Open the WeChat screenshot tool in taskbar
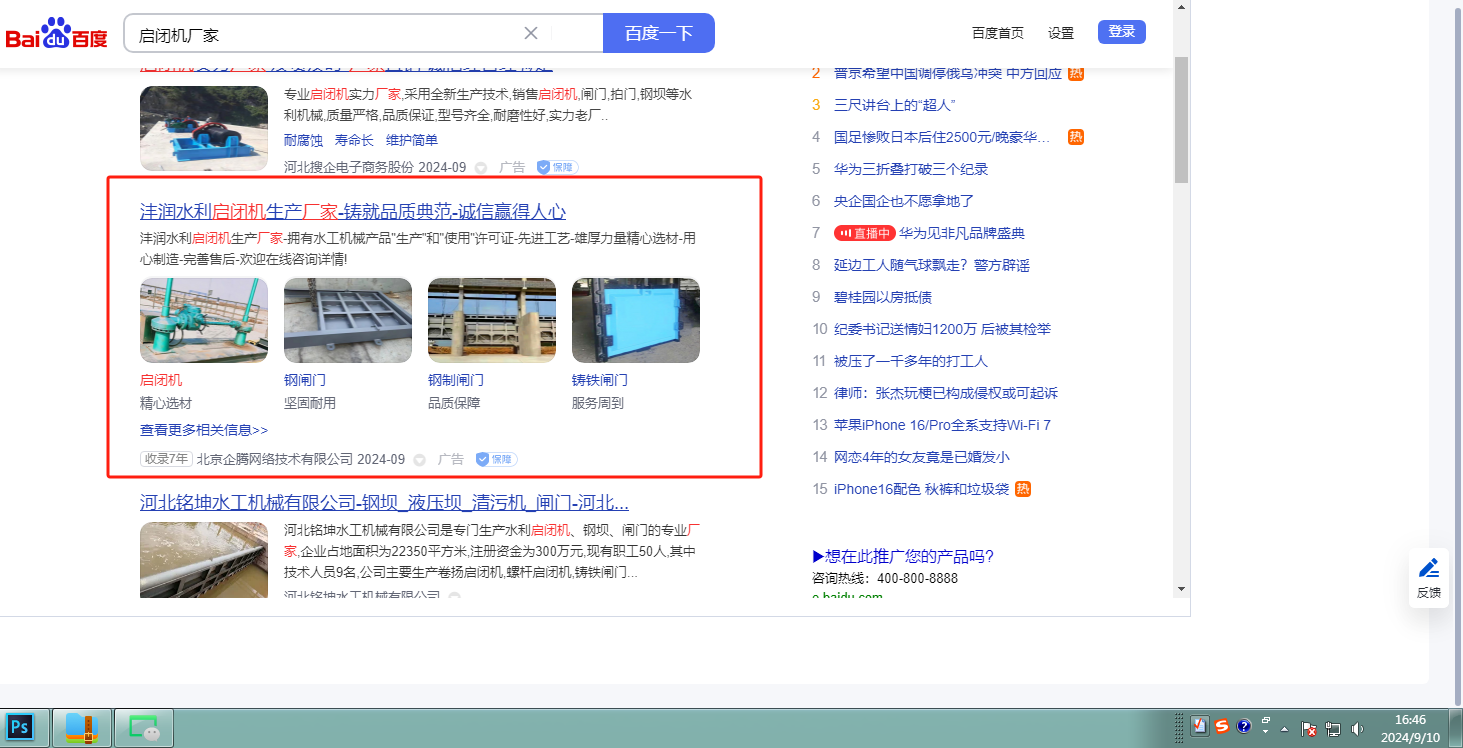1463x748 pixels. [145, 727]
